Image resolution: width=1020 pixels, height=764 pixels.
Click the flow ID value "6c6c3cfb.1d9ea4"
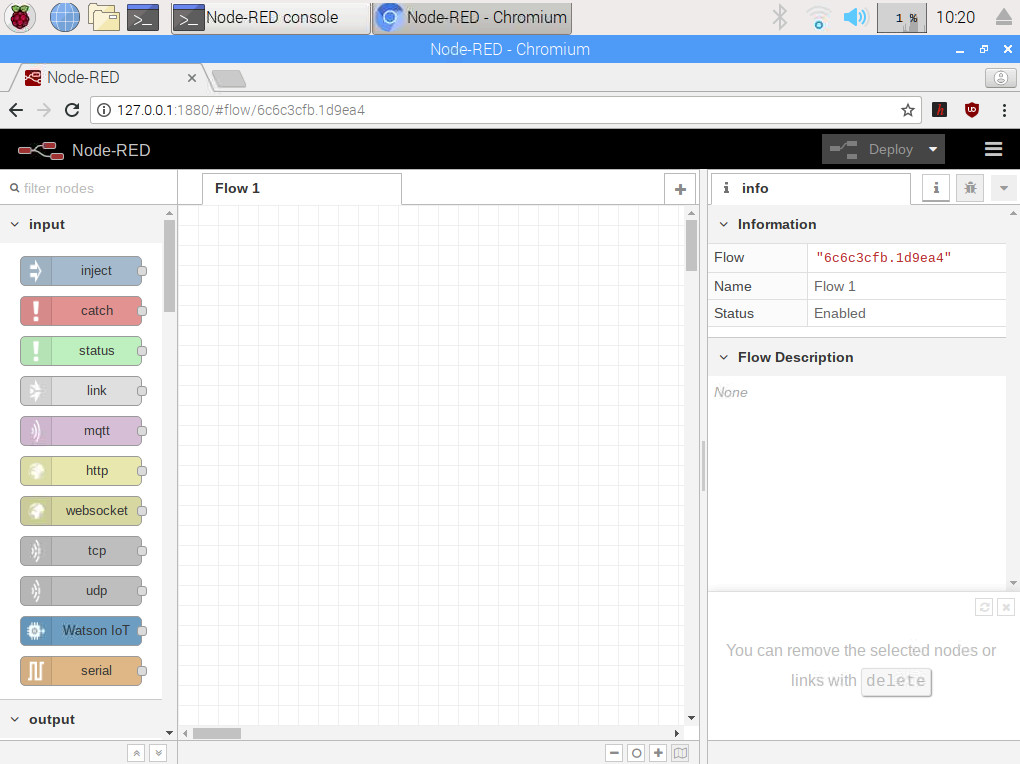(x=883, y=258)
